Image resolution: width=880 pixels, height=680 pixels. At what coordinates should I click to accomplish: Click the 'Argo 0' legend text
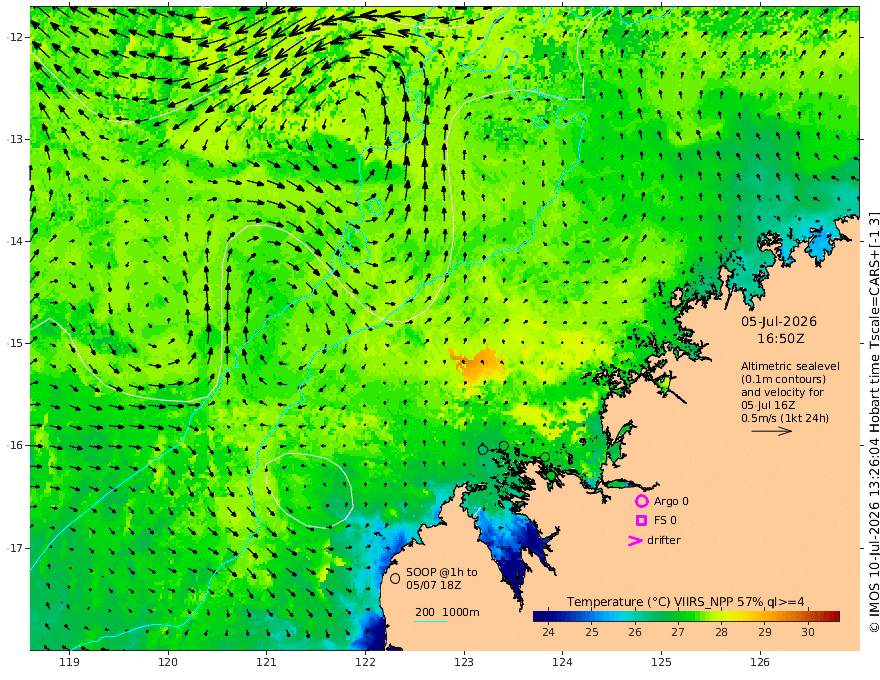671,501
